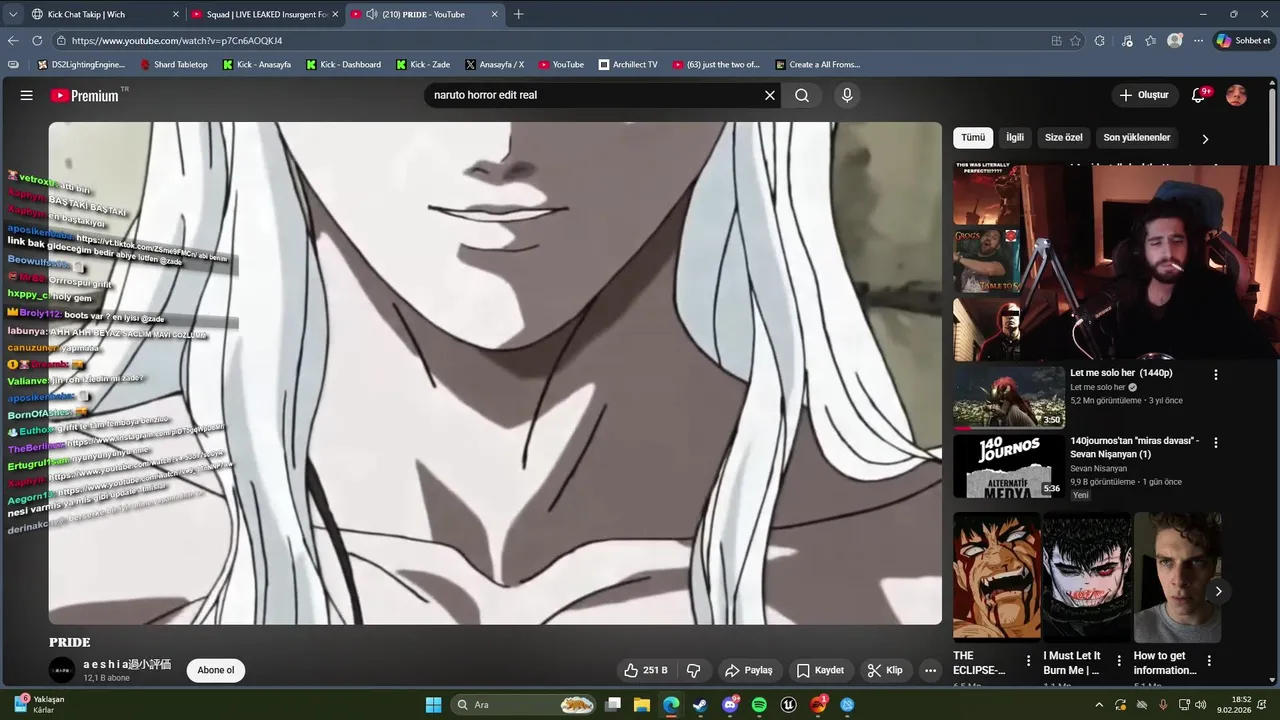Open options for 140journos miras davası video
Image resolution: width=1280 pixels, height=720 pixels.
pos(1216,442)
